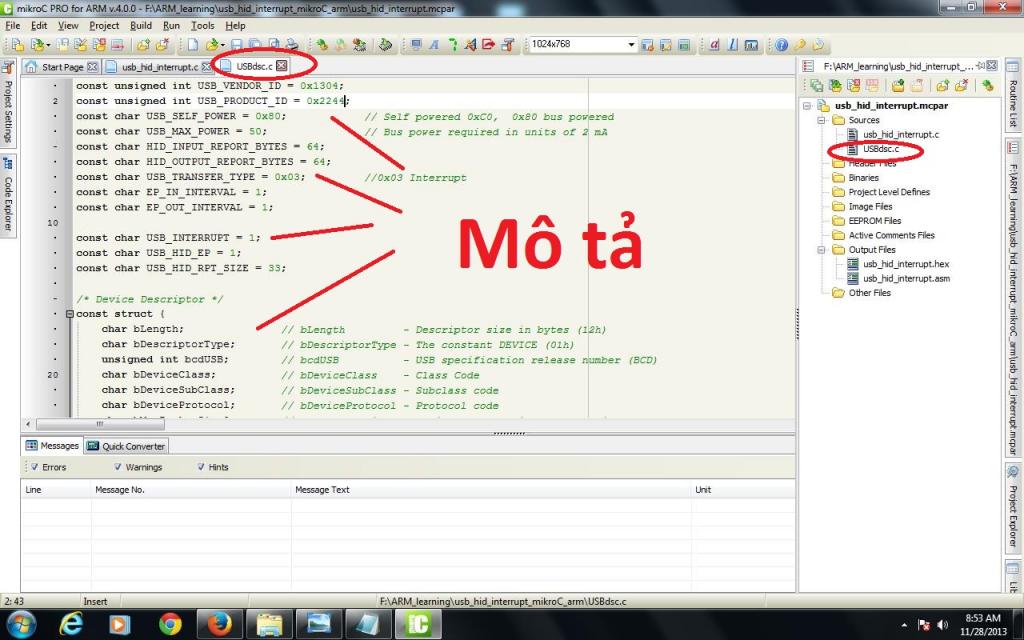Open the Code Explorer side tab

pyautogui.click(x=8, y=195)
